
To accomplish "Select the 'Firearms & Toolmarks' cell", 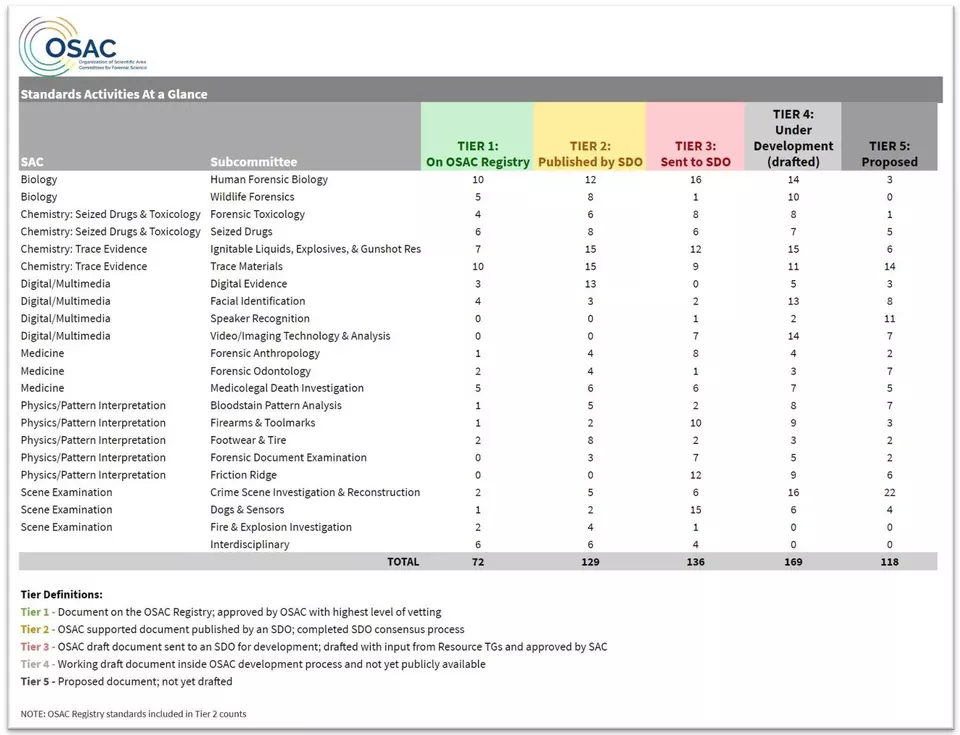I will tap(263, 423).
